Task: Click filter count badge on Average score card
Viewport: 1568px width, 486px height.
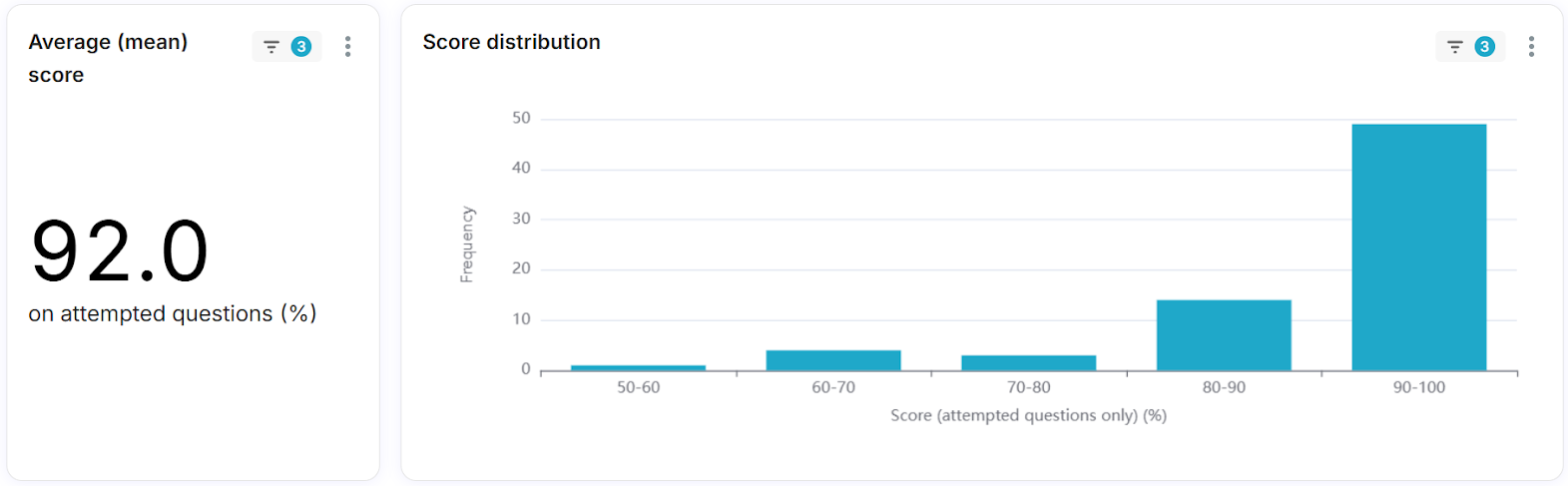Action: coord(300,47)
